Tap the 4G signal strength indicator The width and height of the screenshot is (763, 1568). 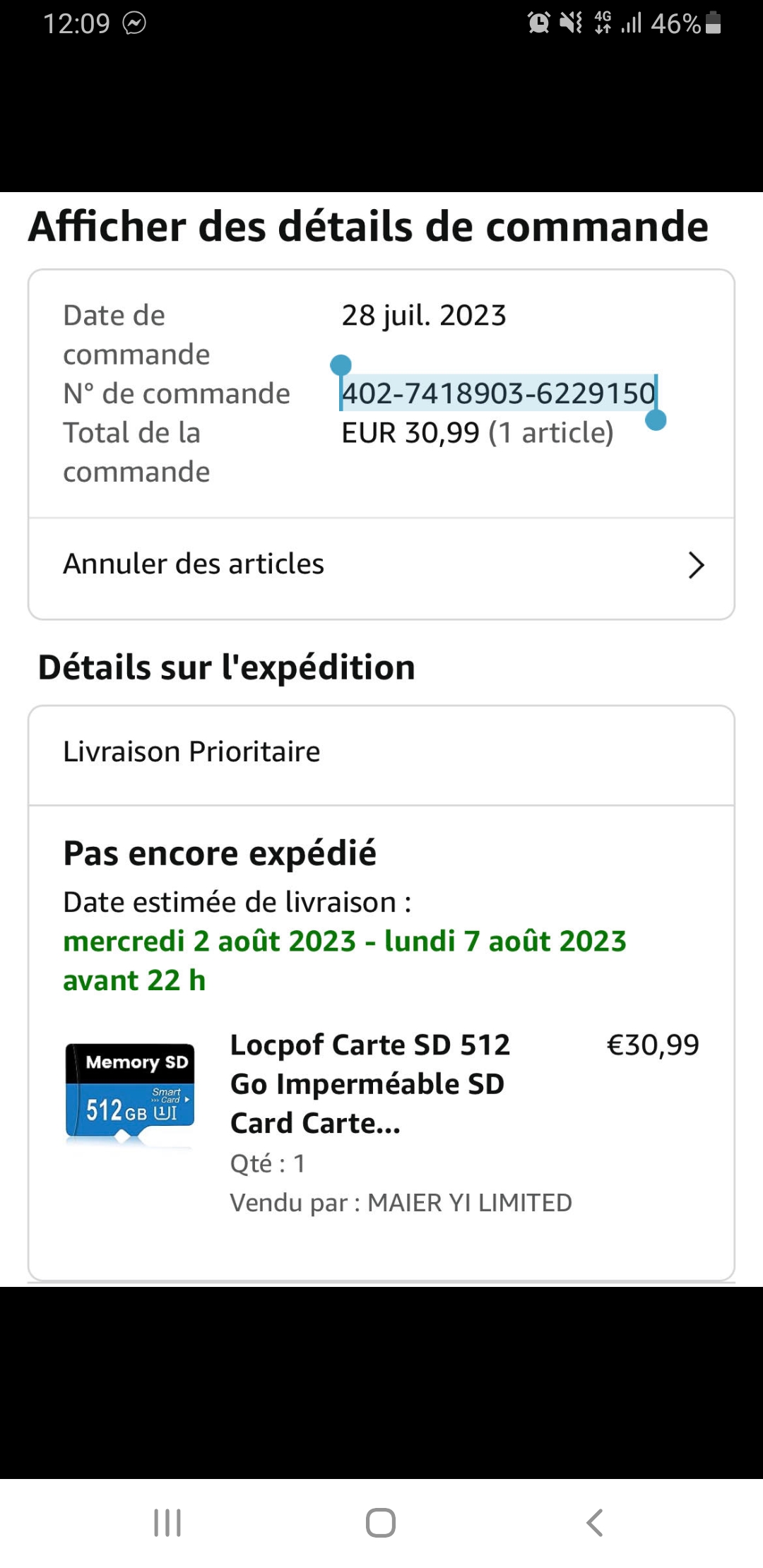tap(617, 23)
